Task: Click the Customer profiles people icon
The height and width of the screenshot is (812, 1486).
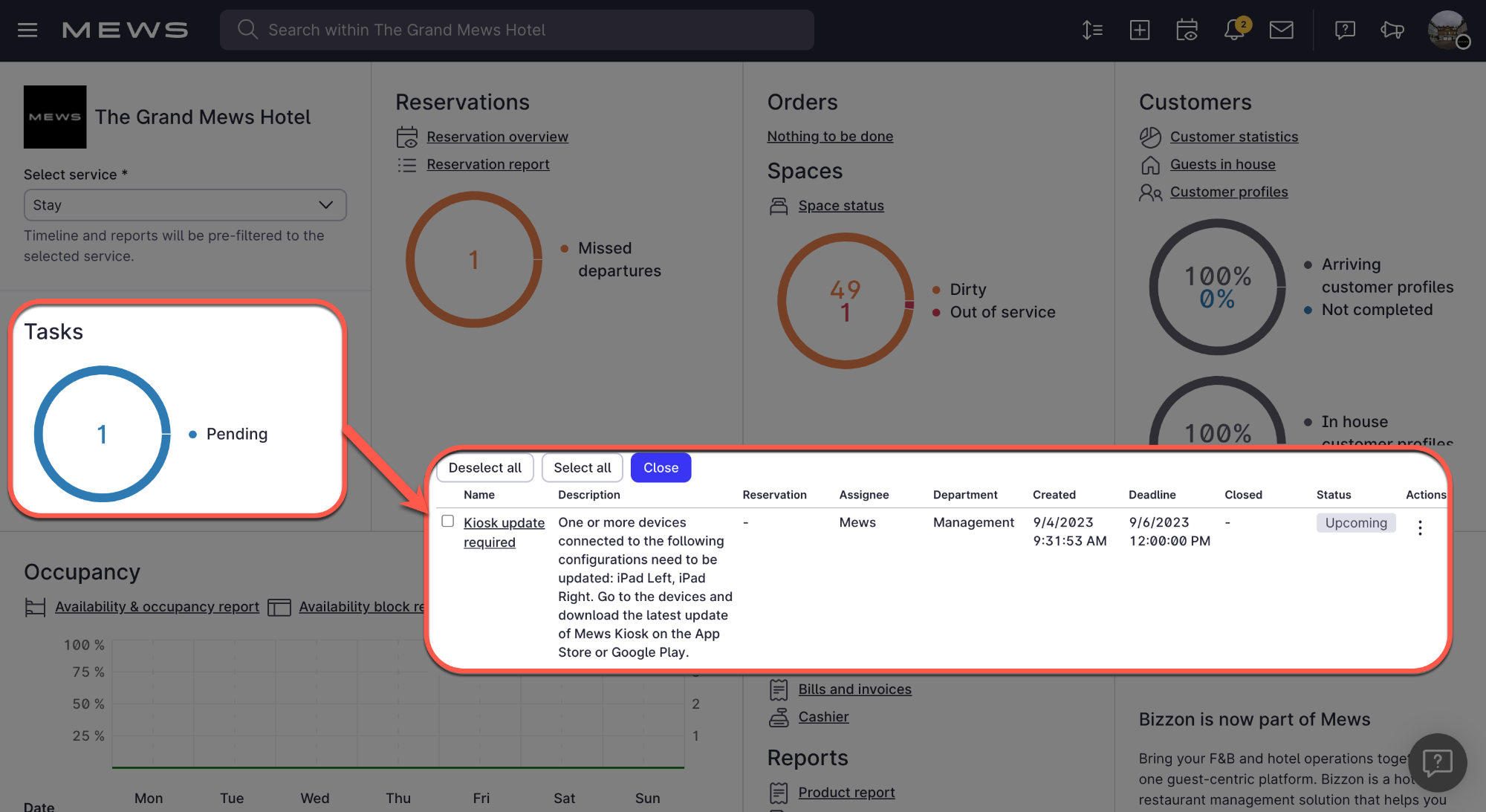Action: tap(1150, 192)
